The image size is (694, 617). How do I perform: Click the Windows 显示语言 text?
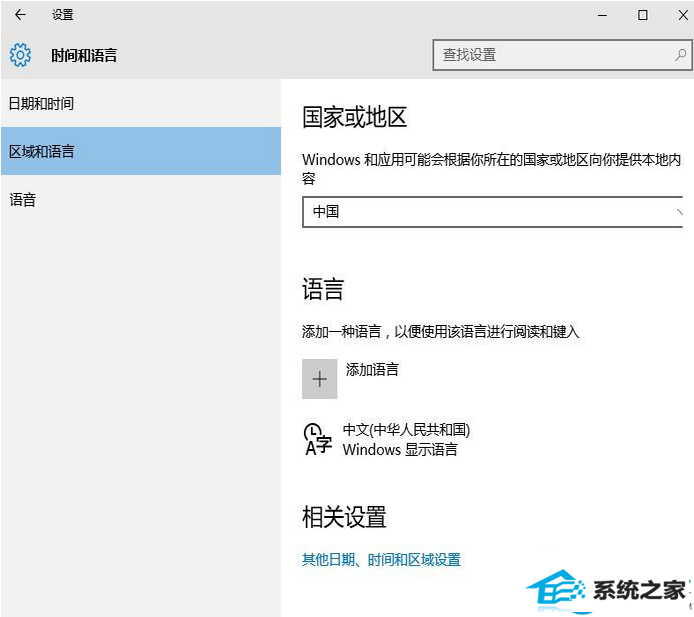pos(400,450)
